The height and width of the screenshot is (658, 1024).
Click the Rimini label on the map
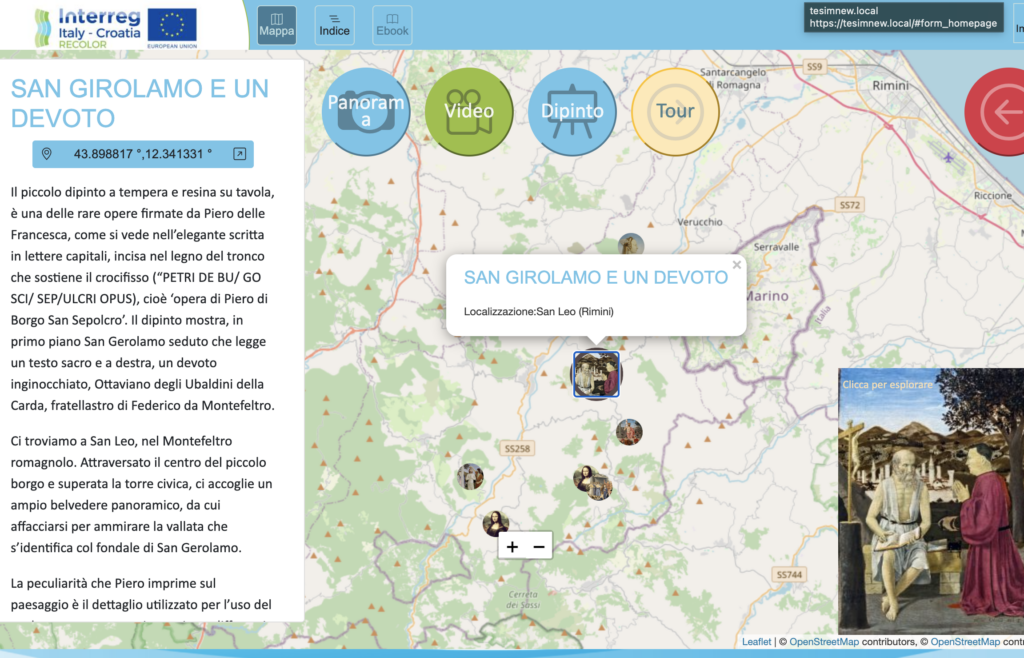click(891, 86)
